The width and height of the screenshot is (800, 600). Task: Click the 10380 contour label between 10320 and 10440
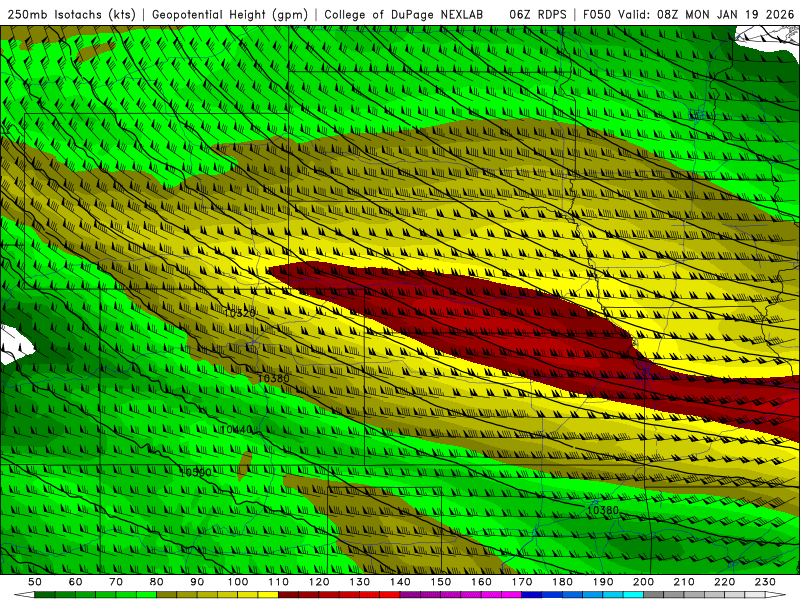[x=273, y=378]
